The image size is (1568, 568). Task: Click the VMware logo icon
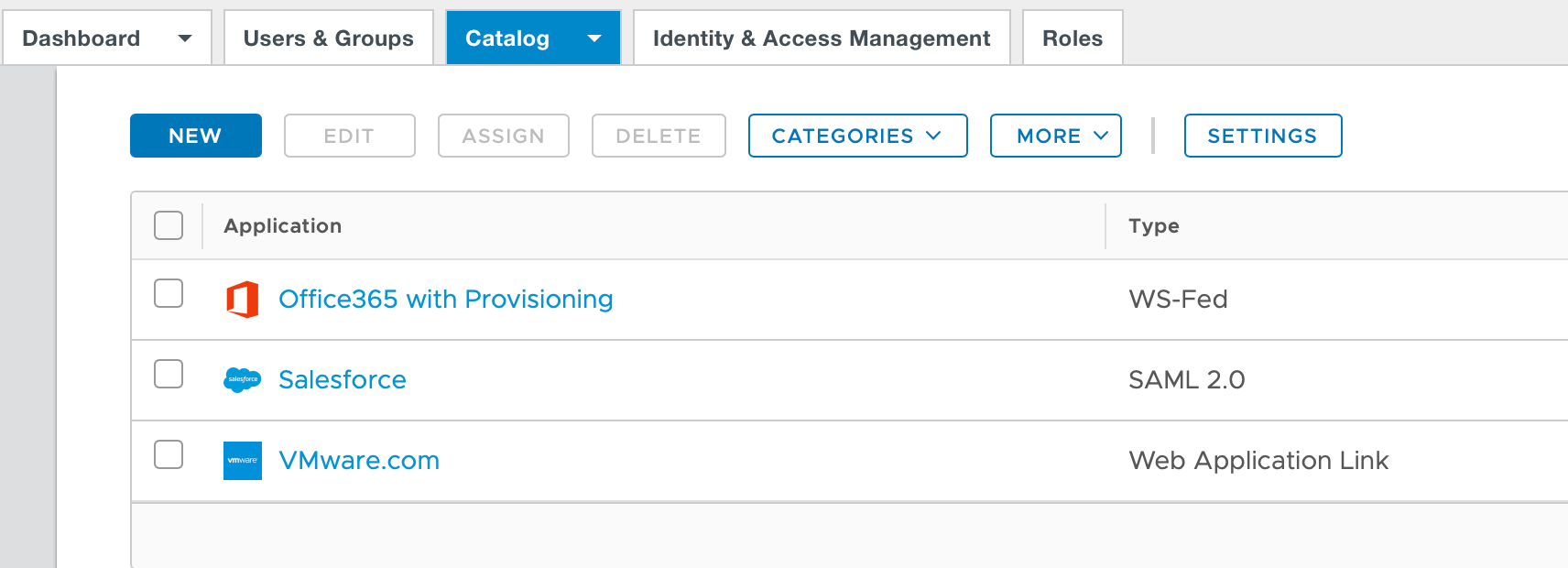(243, 461)
